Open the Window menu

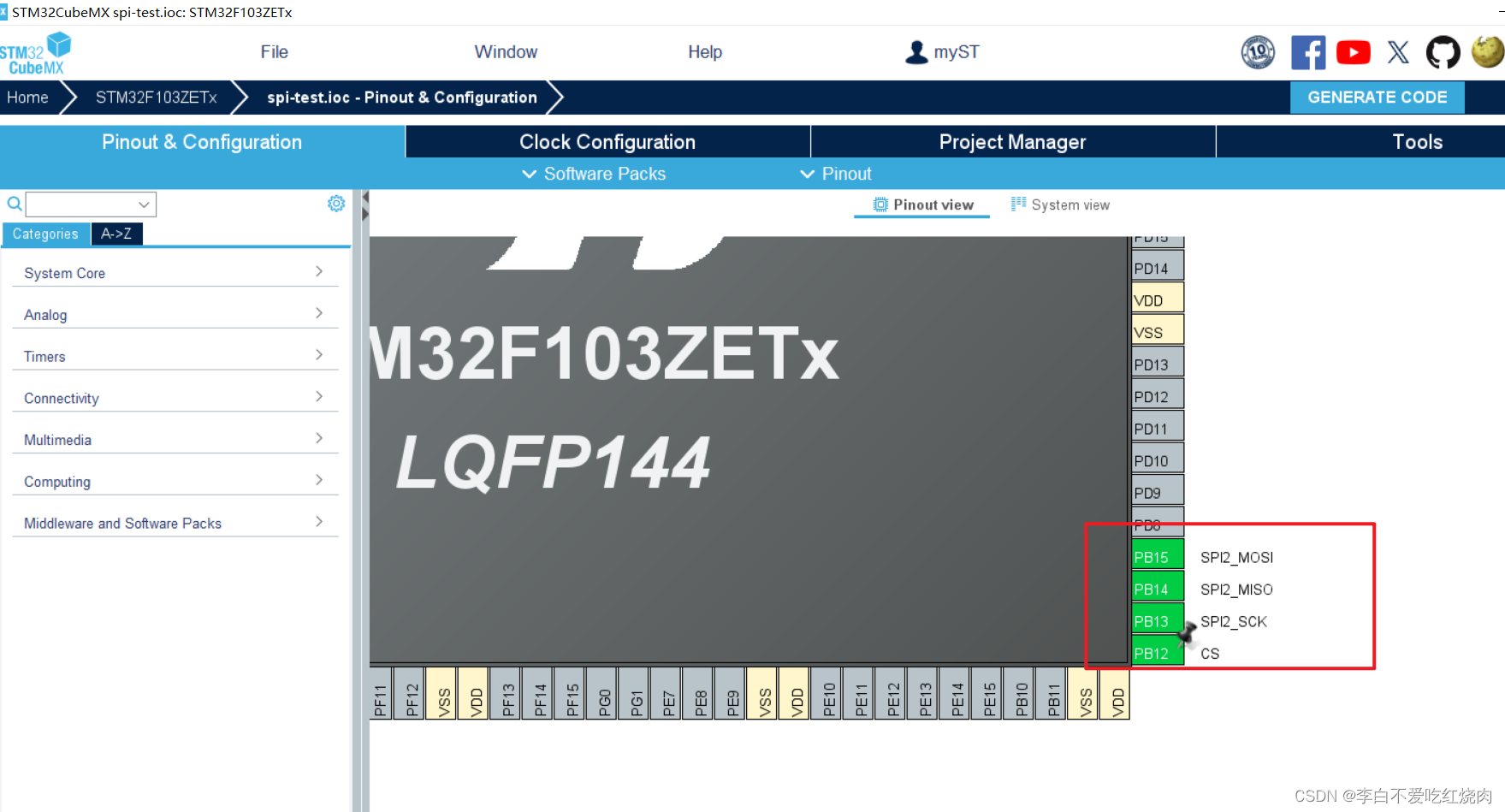(506, 52)
